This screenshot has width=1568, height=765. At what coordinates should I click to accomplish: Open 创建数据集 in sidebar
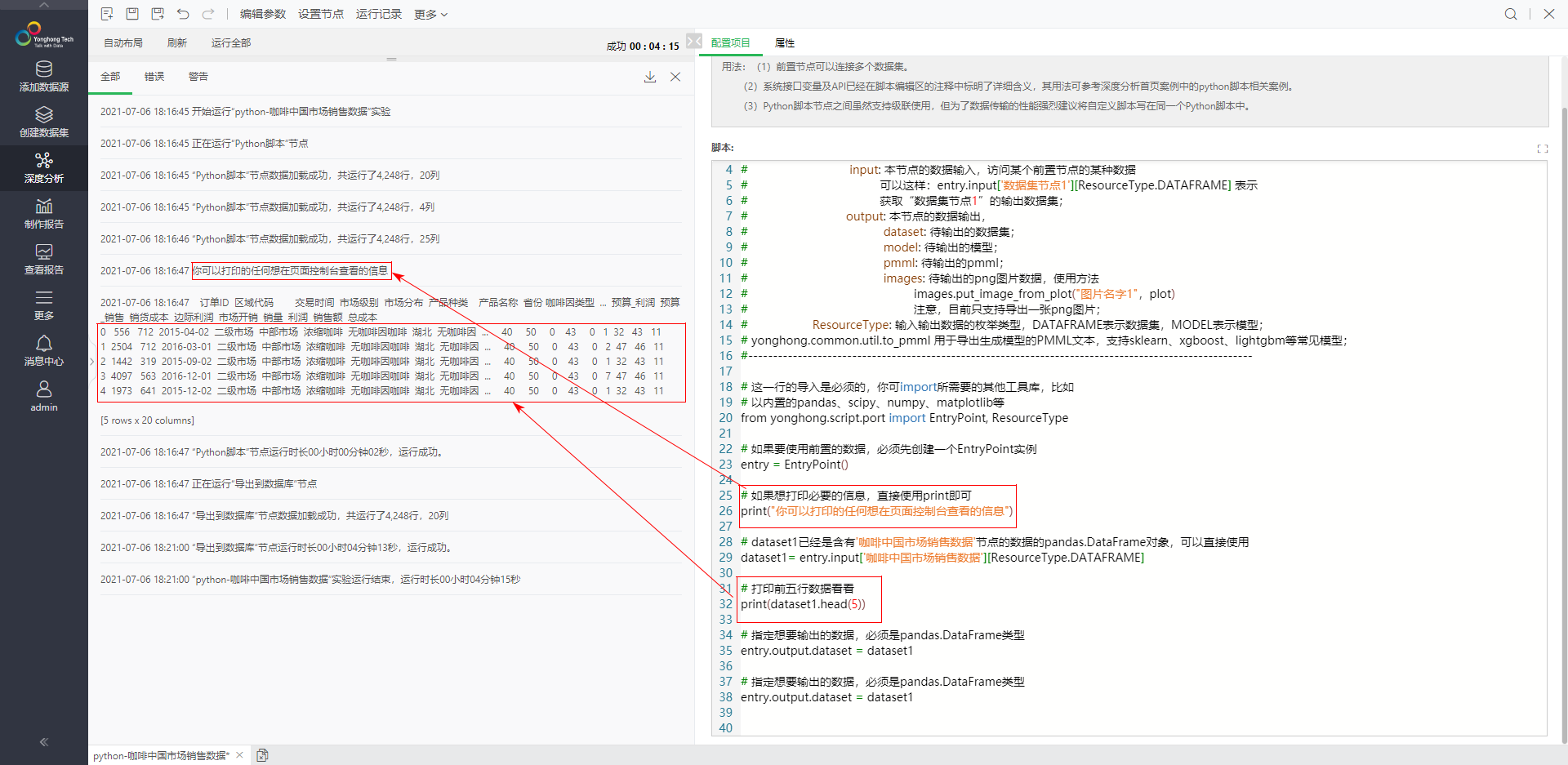44,122
